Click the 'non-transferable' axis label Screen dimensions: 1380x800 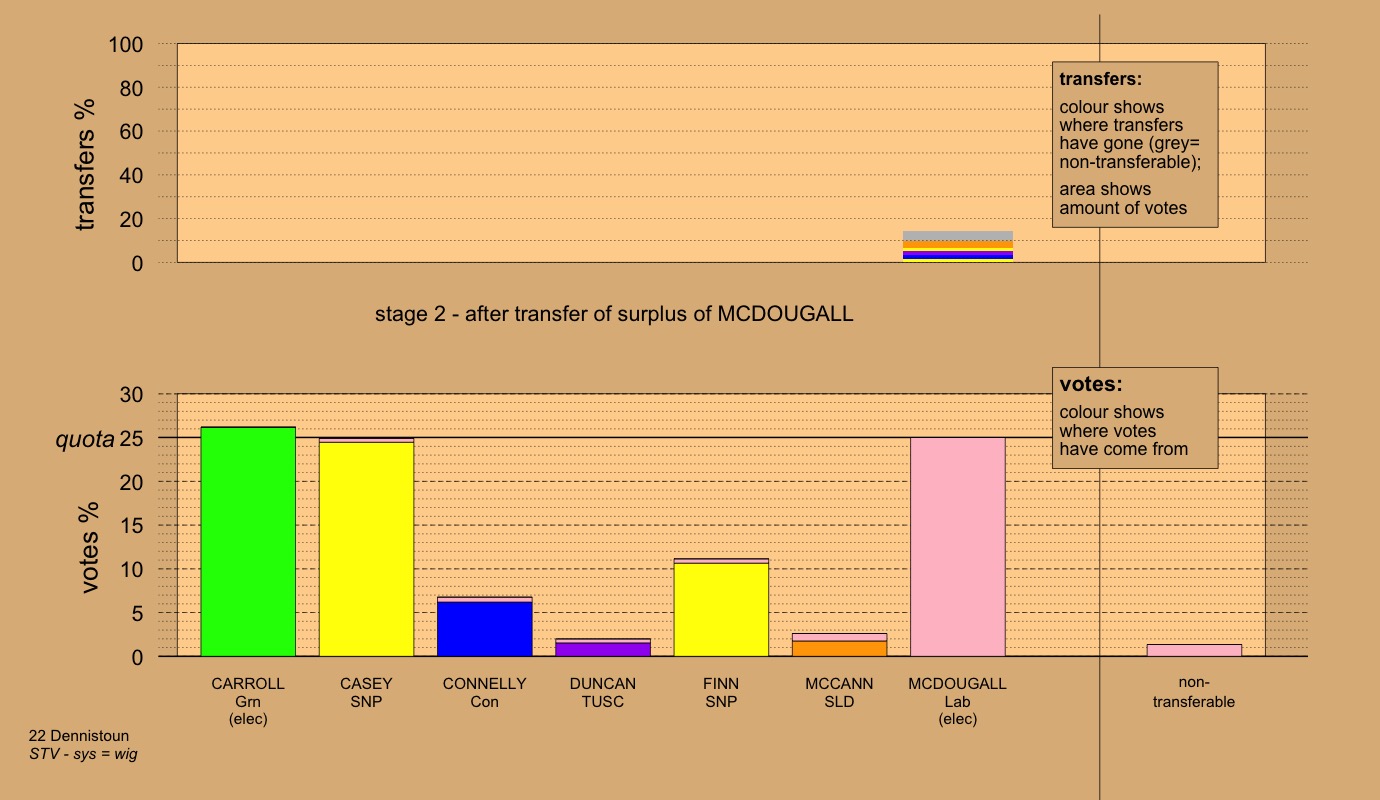(x=1194, y=693)
